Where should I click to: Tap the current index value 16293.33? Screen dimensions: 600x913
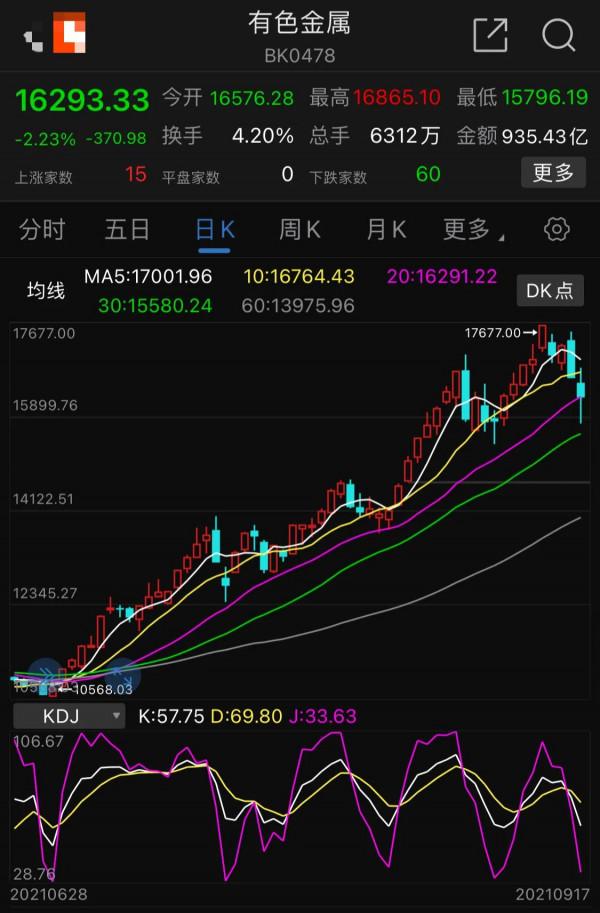(x=82, y=100)
